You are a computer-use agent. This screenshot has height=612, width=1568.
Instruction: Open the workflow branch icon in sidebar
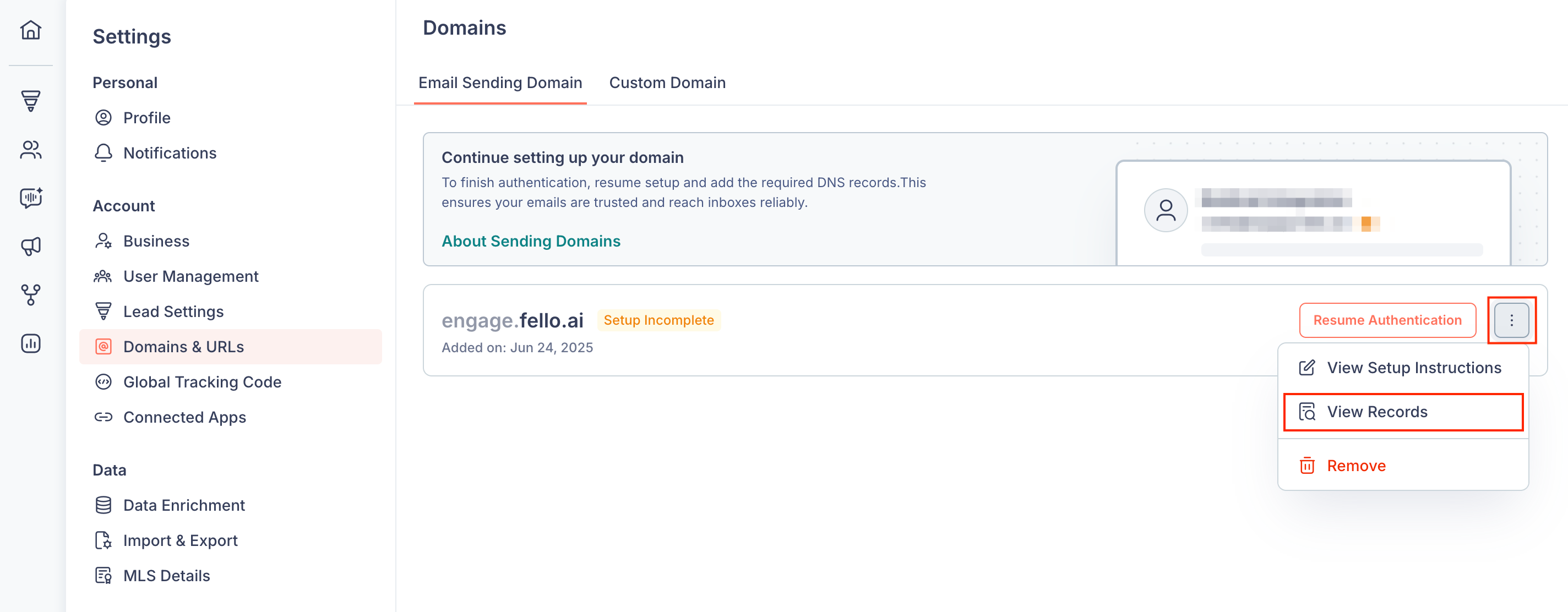30,295
